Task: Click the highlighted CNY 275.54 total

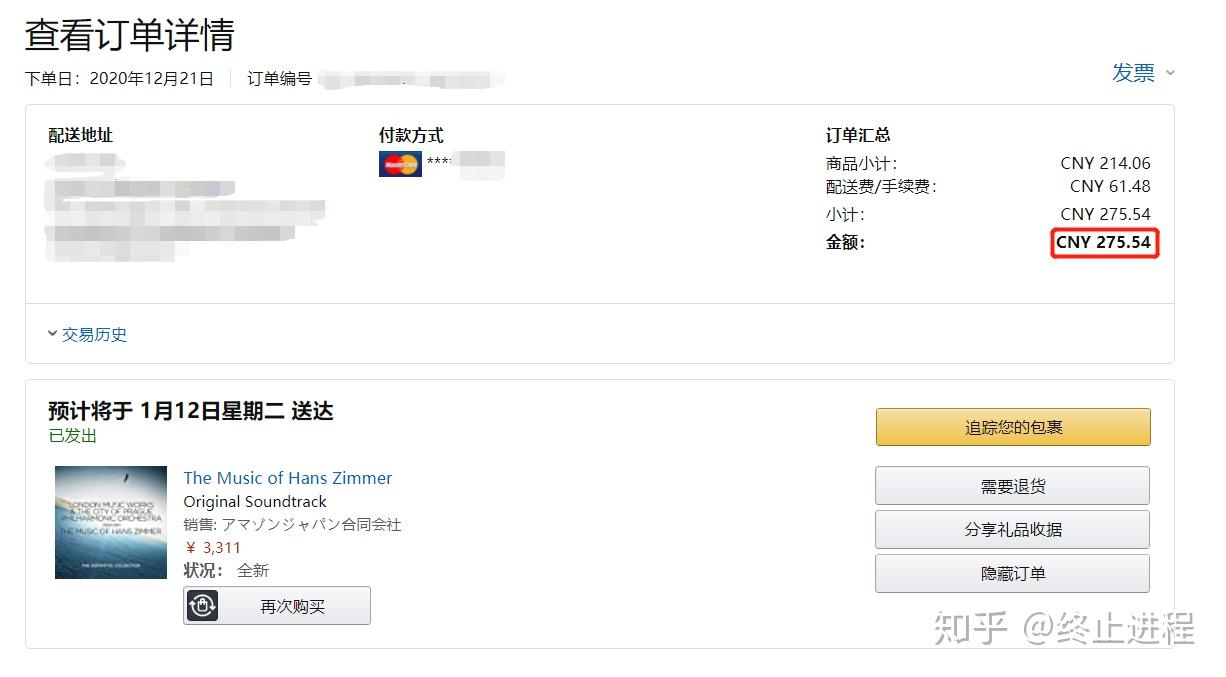Action: (1104, 242)
